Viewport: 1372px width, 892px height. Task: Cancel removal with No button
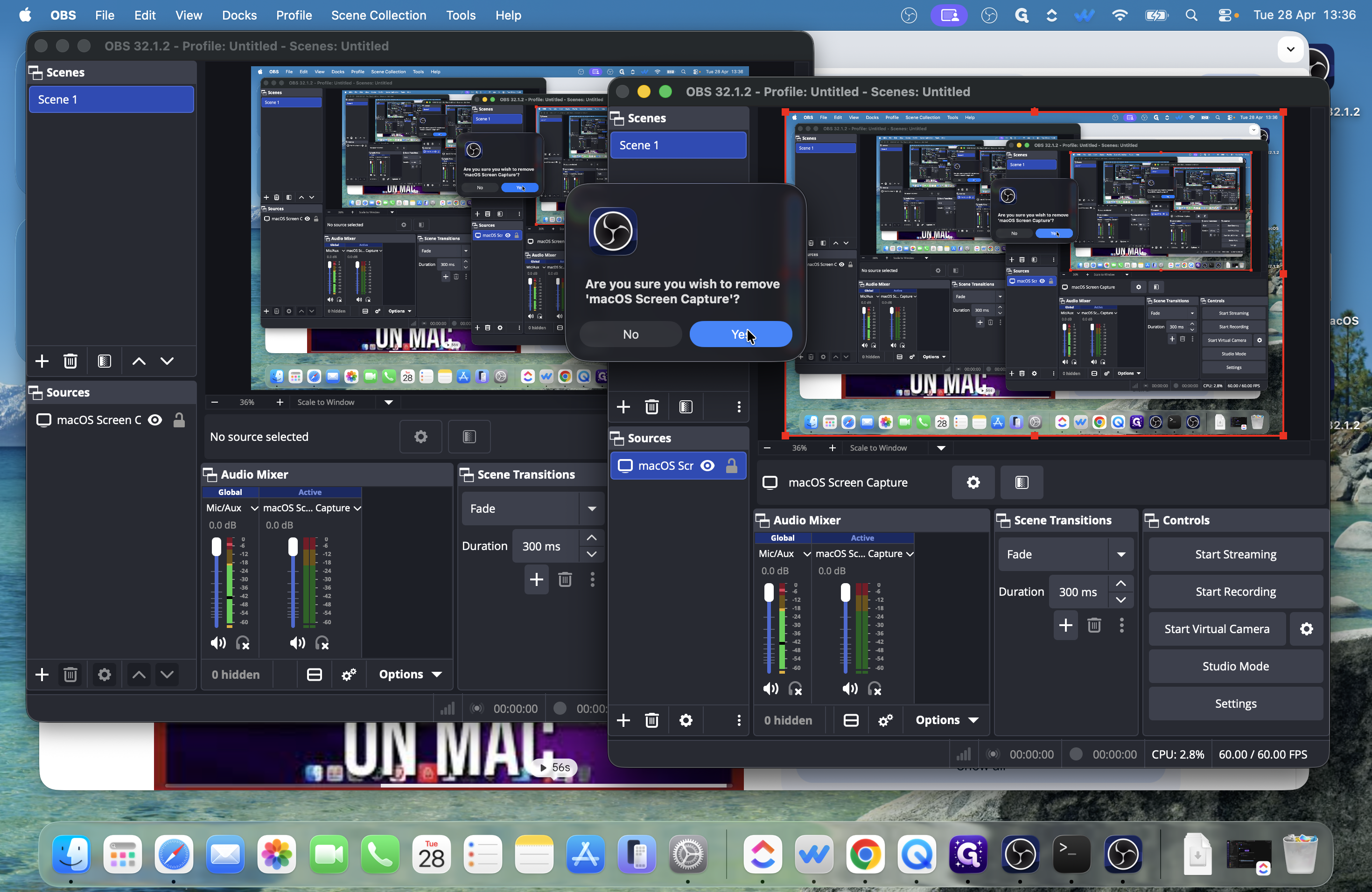630,334
